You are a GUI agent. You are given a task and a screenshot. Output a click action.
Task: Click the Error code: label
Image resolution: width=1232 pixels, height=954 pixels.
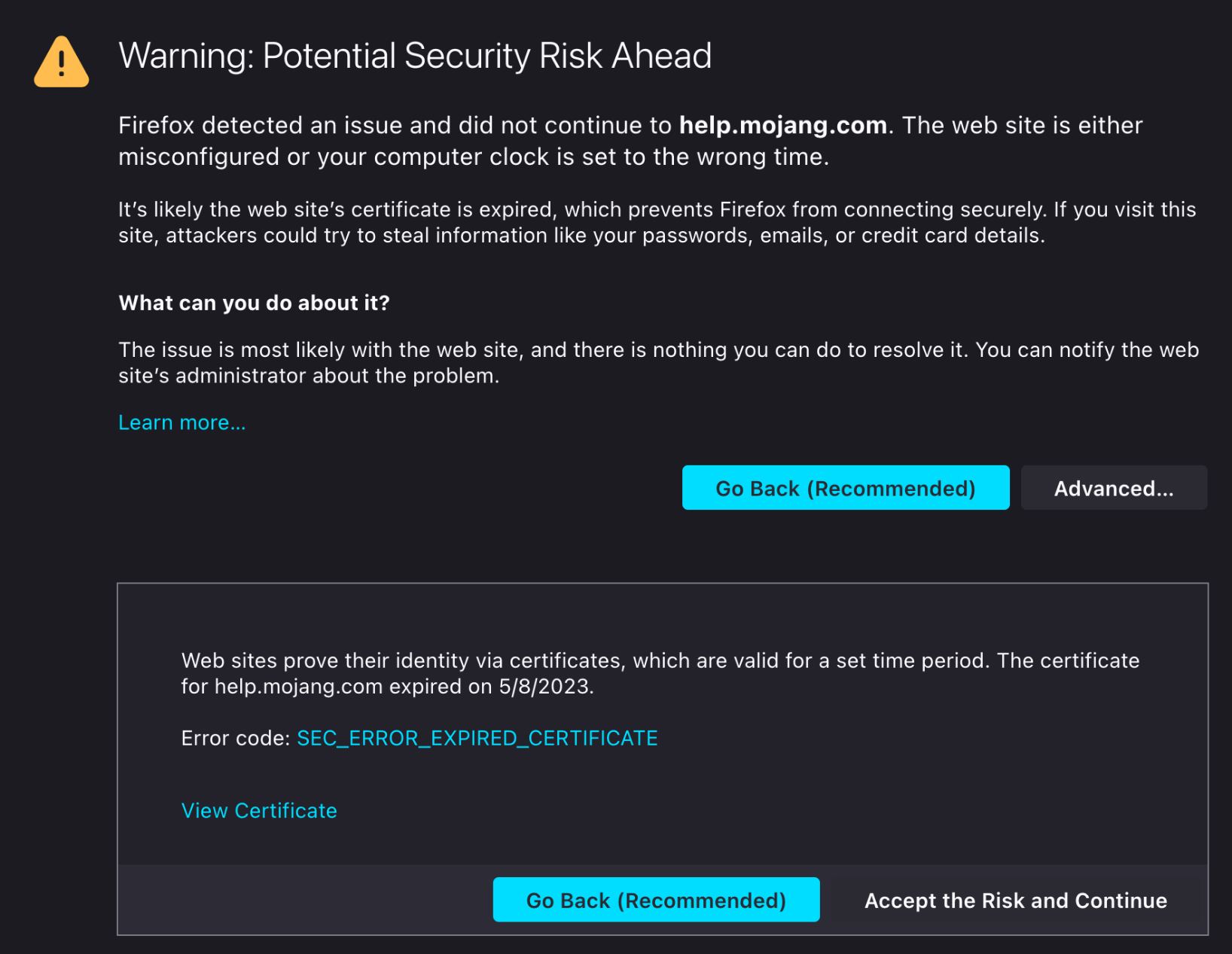pyautogui.click(x=236, y=738)
